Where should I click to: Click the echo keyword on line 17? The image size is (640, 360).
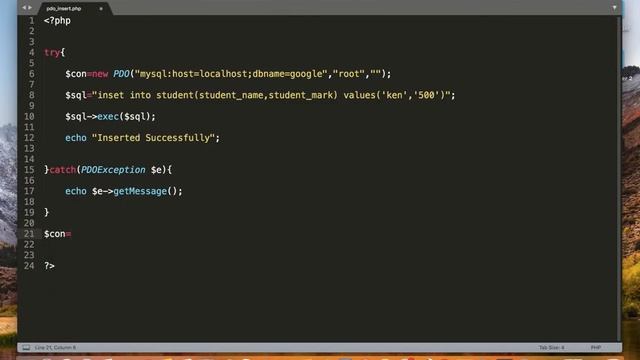coord(76,191)
